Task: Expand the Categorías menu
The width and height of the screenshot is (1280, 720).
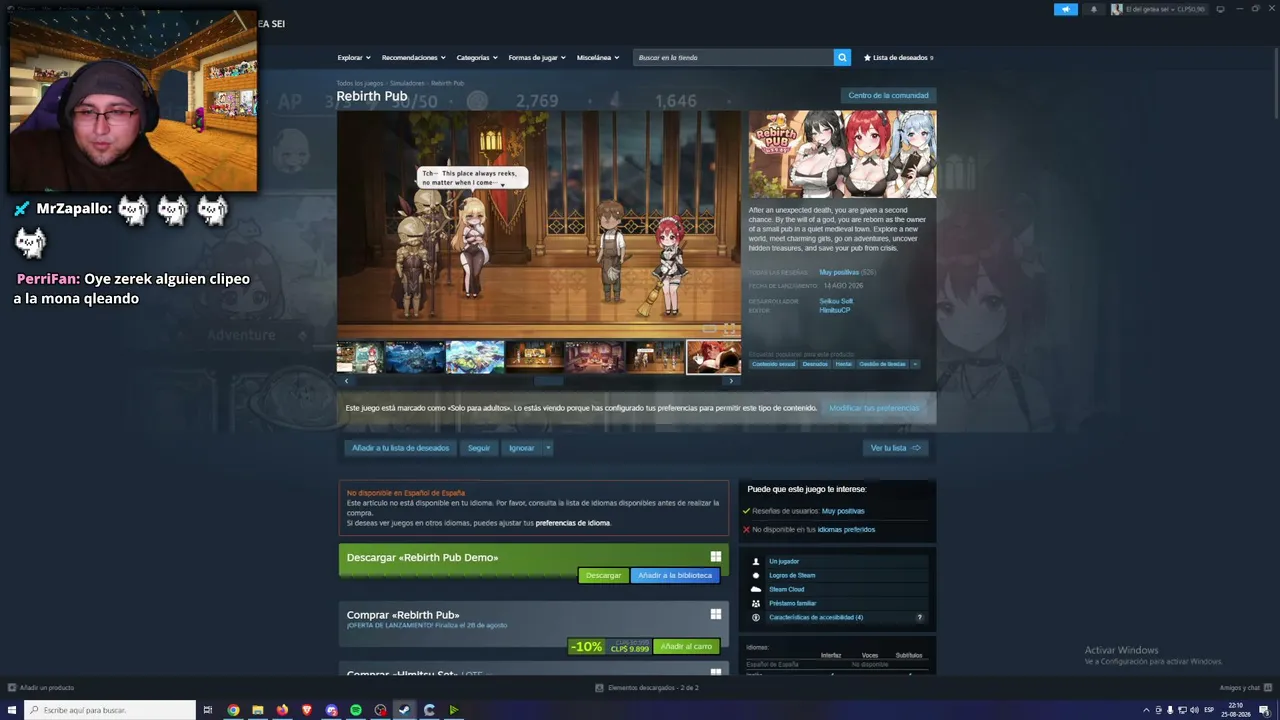Action: (477, 58)
